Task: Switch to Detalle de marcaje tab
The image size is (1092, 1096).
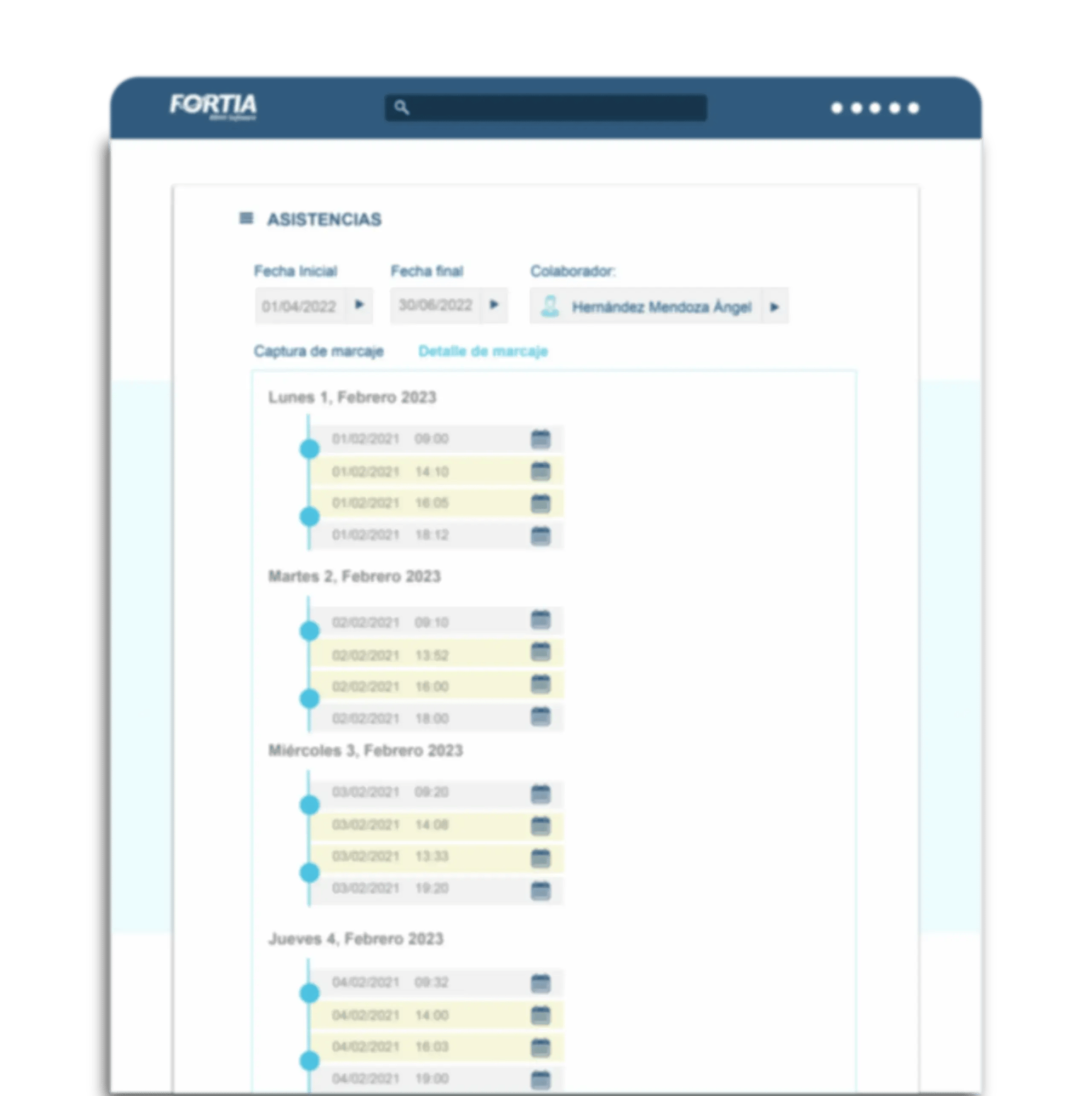Action: pyautogui.click(x=483, y=351)
